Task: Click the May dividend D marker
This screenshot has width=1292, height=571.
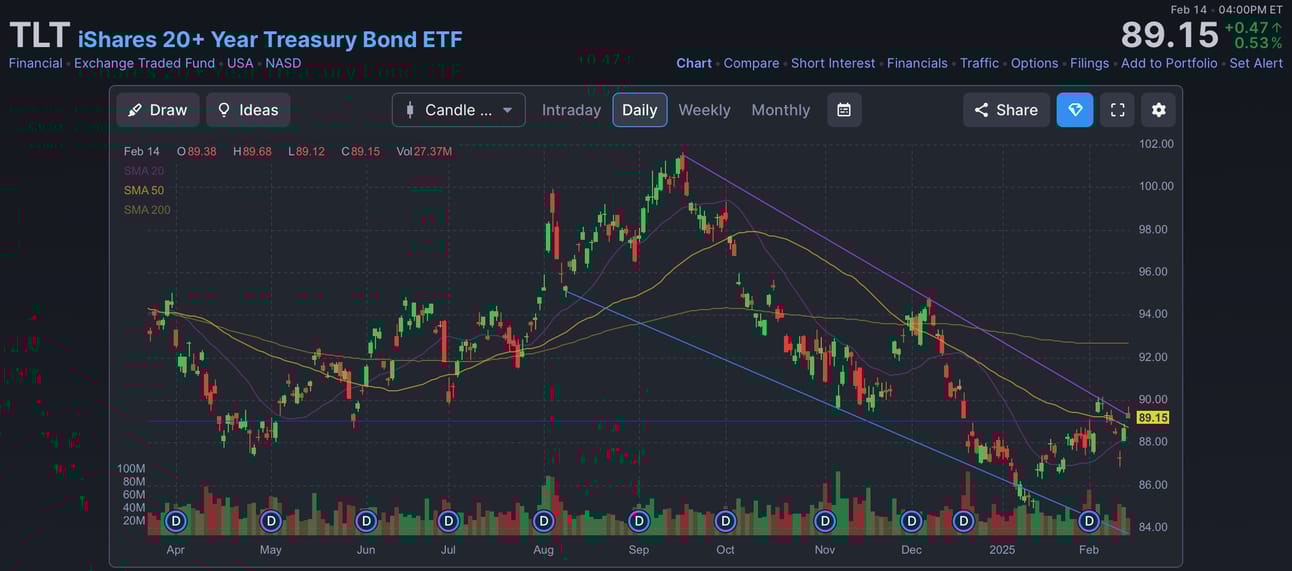Action: (270, 521)
